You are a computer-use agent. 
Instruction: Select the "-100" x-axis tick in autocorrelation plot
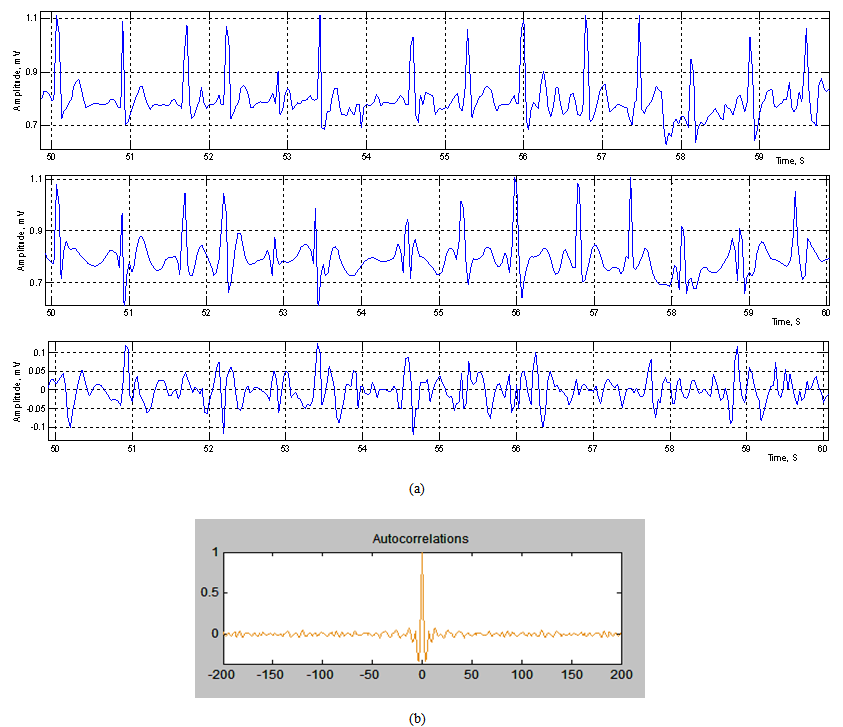[x=322, y=675]
